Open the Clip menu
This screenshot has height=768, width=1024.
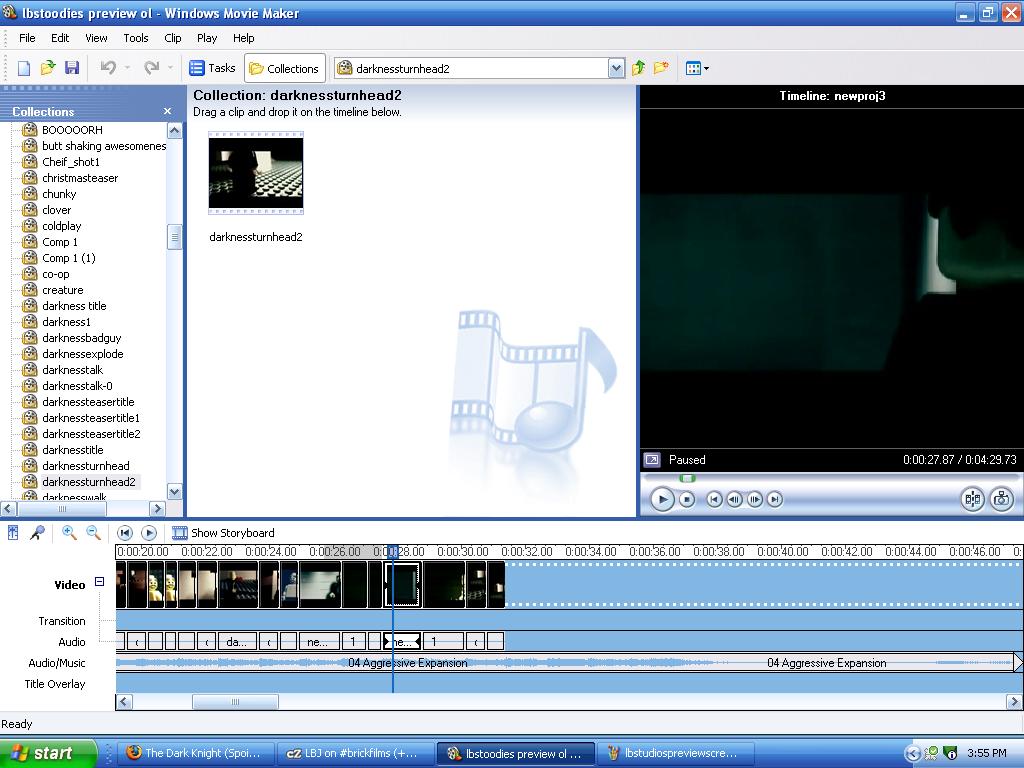coord(172,38)
